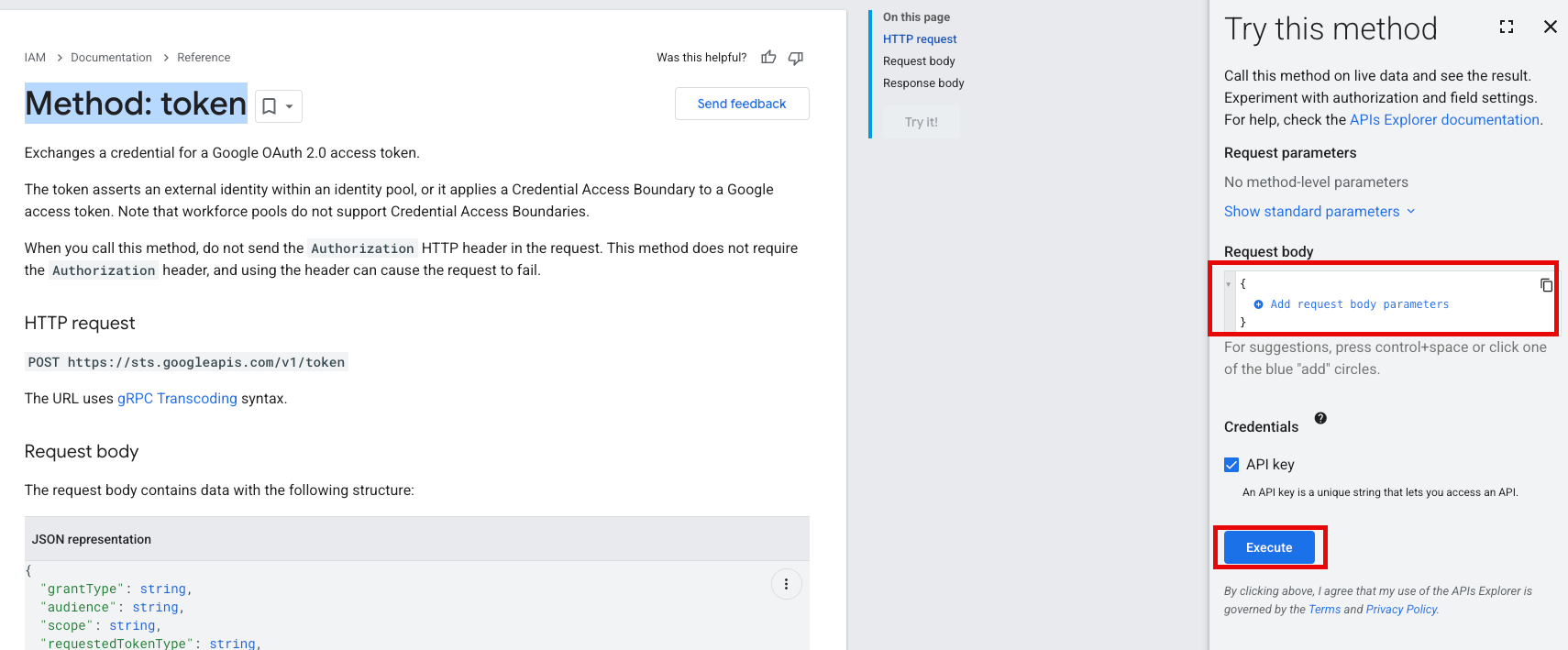Open the three-dot menu on JSON representation
Image resolution: width=1568 pixels, height=650 pixels.
click(786, 584)
